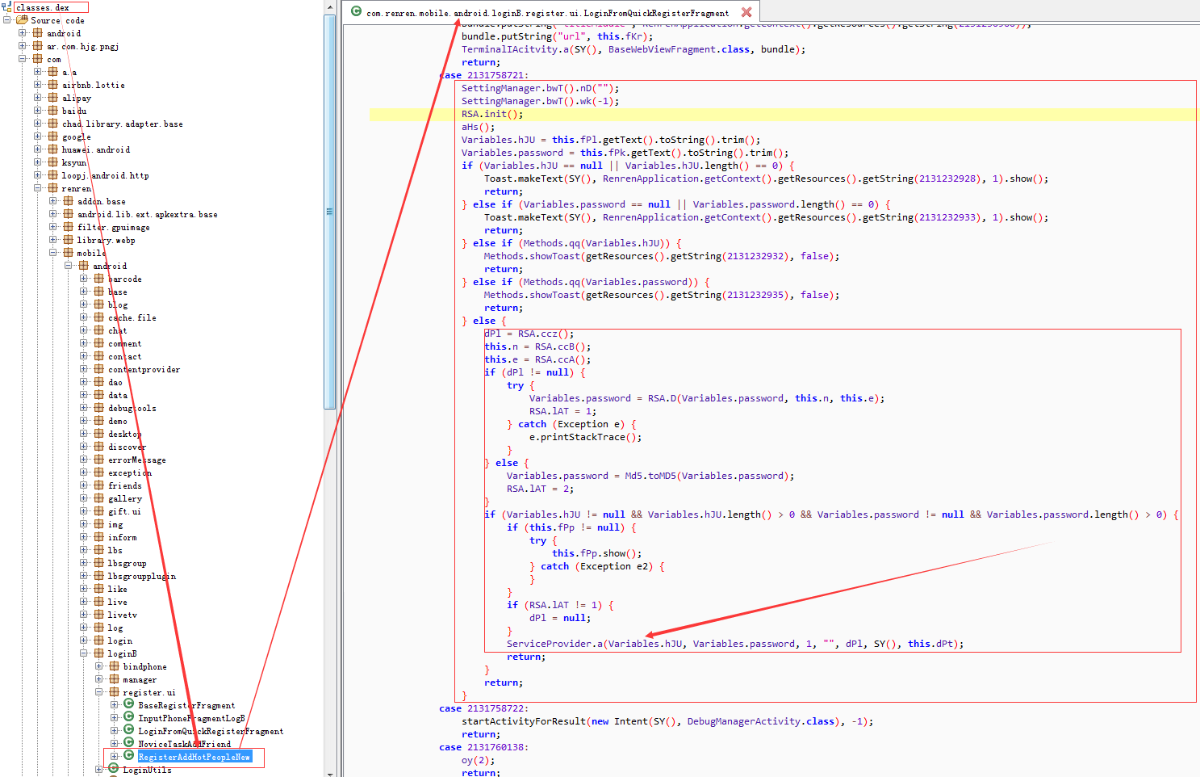The width and height of the screenshot is (1200, 777).
Task: Click the LoginFromQuickRegisterFragment class icon in tree
Action: [128, 731]
